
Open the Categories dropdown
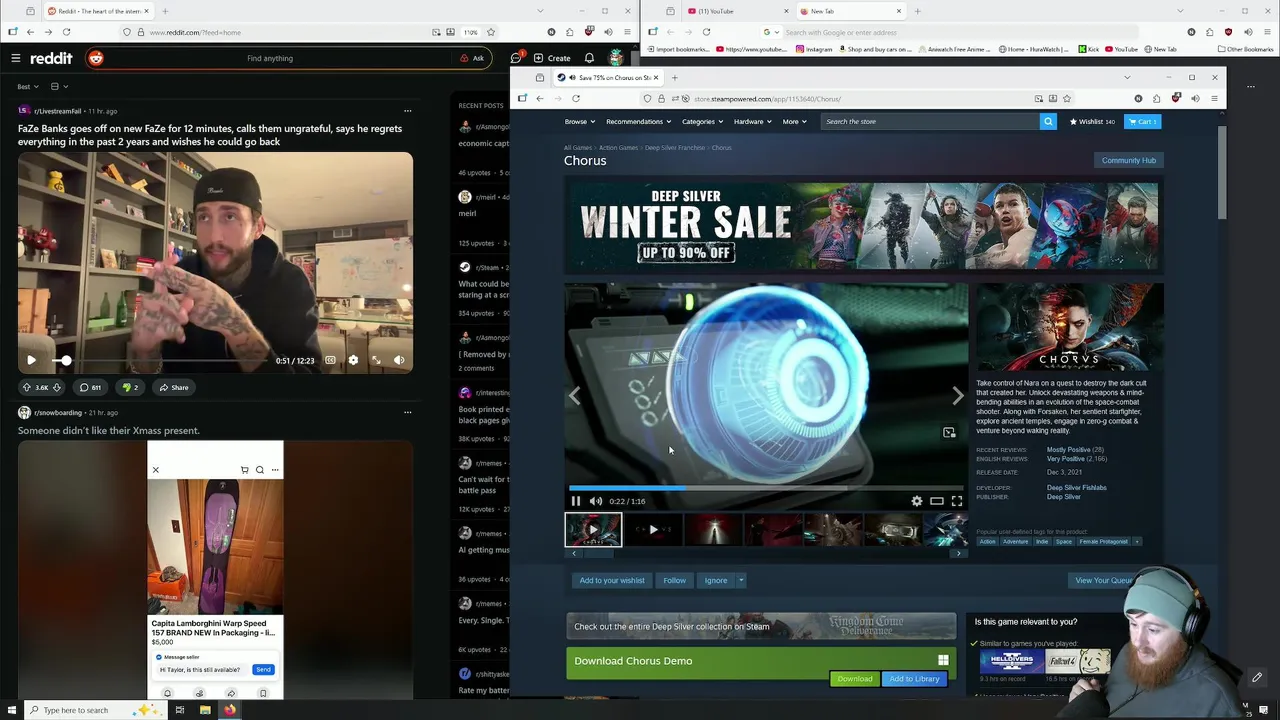(703, 121)
